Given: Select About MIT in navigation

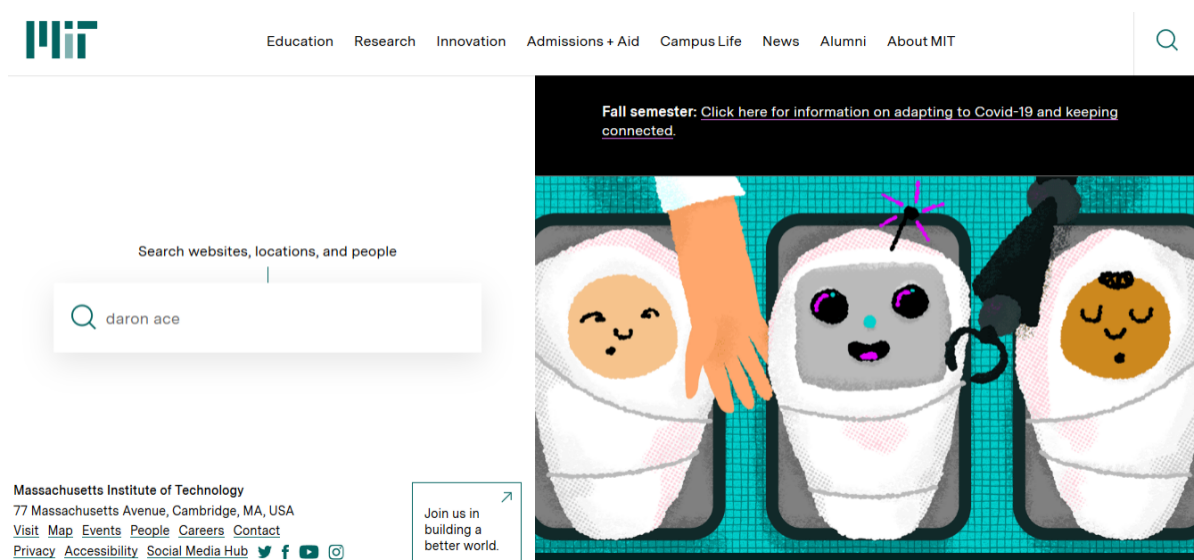Looking at the screenshot, I should pyautogui.click(x=921, y=41).
